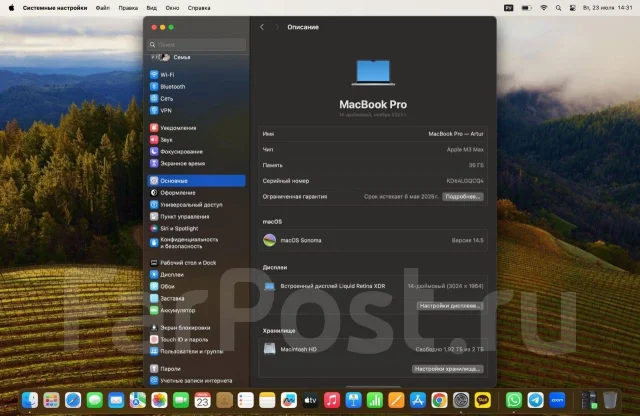Open the Окно menu
Screen dimensions: 640x416
tap(172, 8)
